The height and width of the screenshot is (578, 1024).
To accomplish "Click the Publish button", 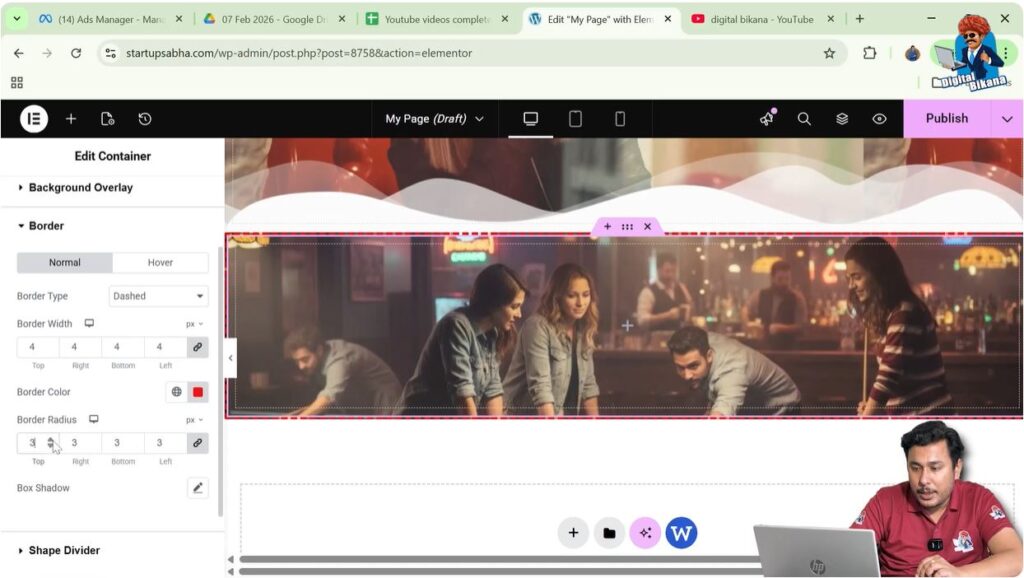I will tap(946, 118).
